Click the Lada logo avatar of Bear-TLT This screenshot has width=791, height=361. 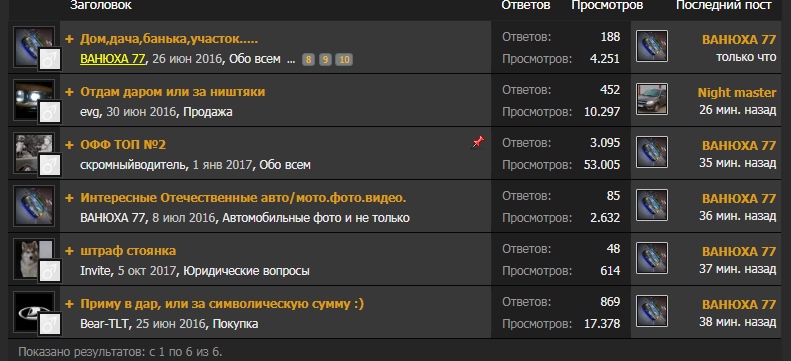pyautogui.click(x=34, y=312)
